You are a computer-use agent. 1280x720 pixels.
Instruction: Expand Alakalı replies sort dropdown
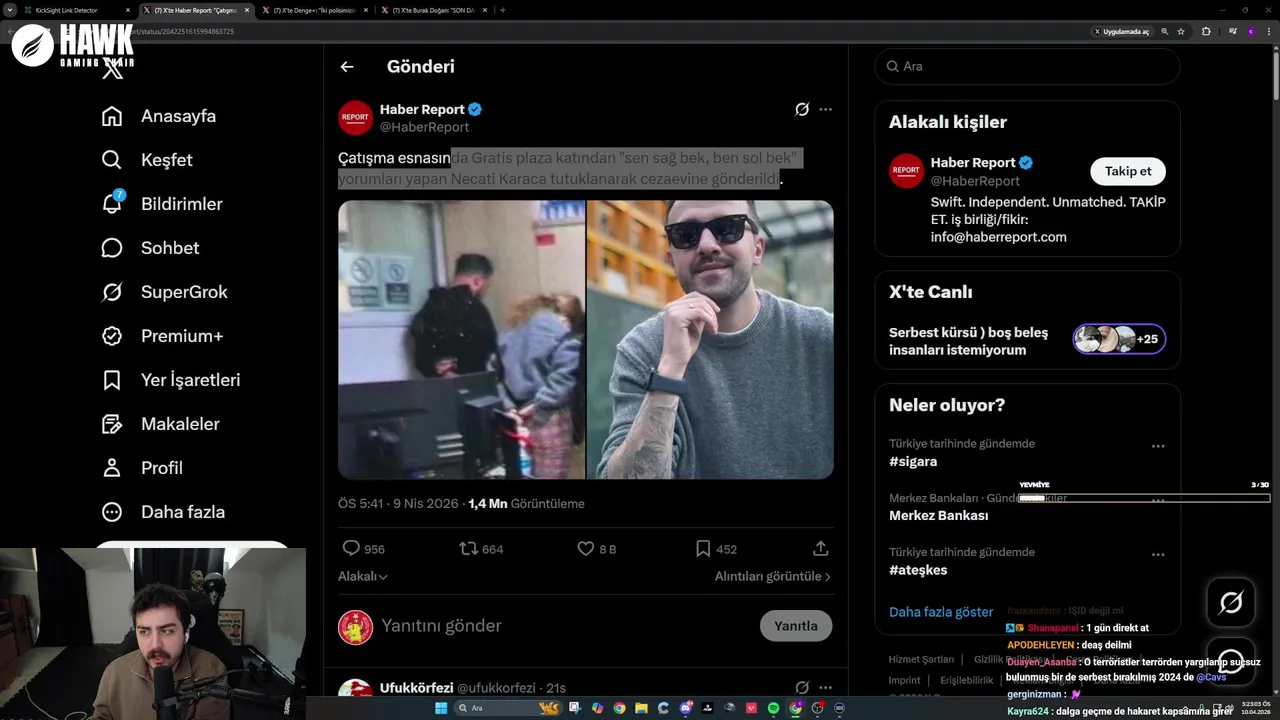pyautogui.click(x=363, y=577)
